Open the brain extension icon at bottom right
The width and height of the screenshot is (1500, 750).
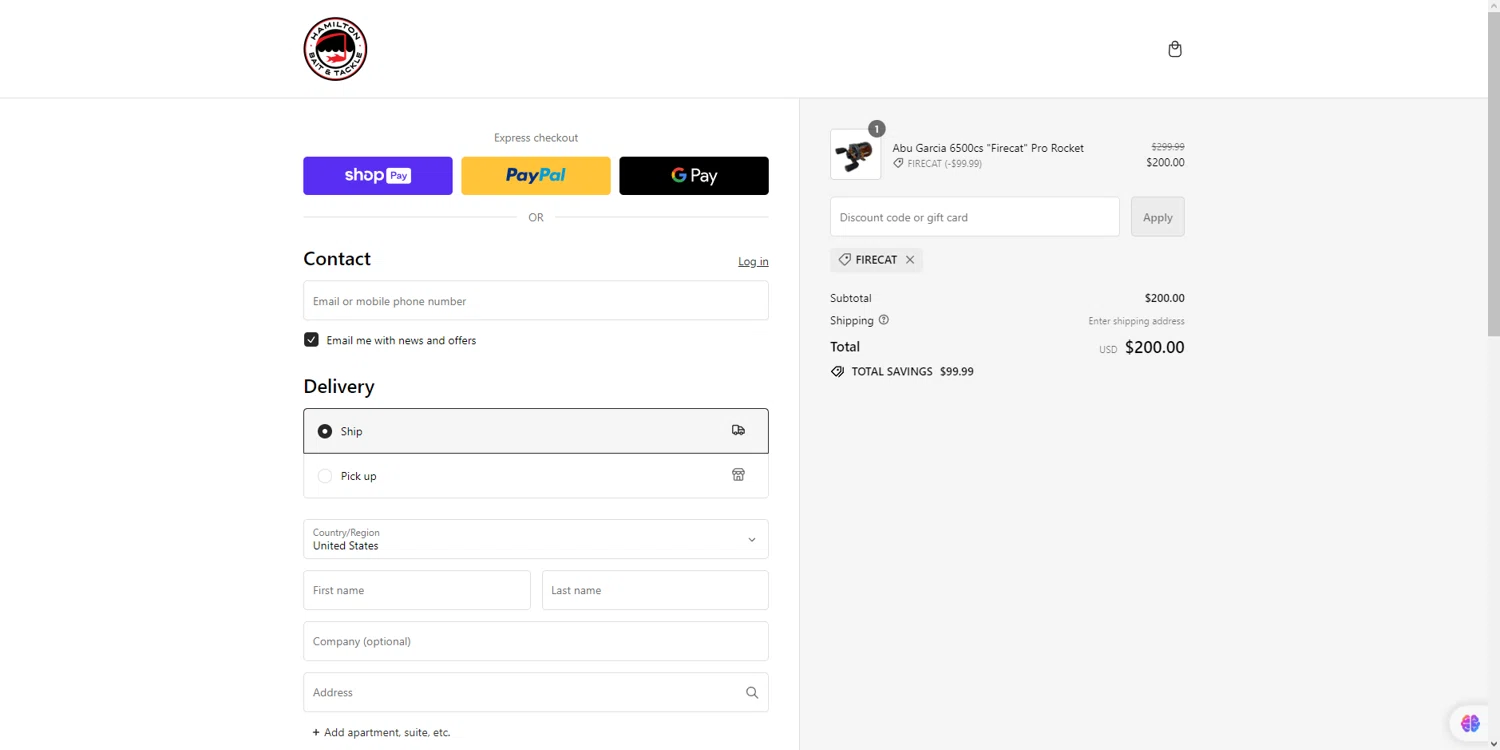click(1470, 722)
